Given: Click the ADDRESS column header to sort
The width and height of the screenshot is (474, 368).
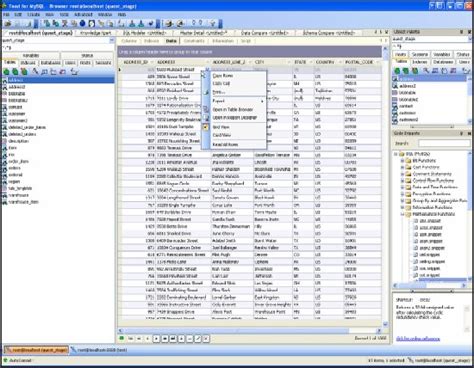Looking at the screenshot, I should [182, 62].
